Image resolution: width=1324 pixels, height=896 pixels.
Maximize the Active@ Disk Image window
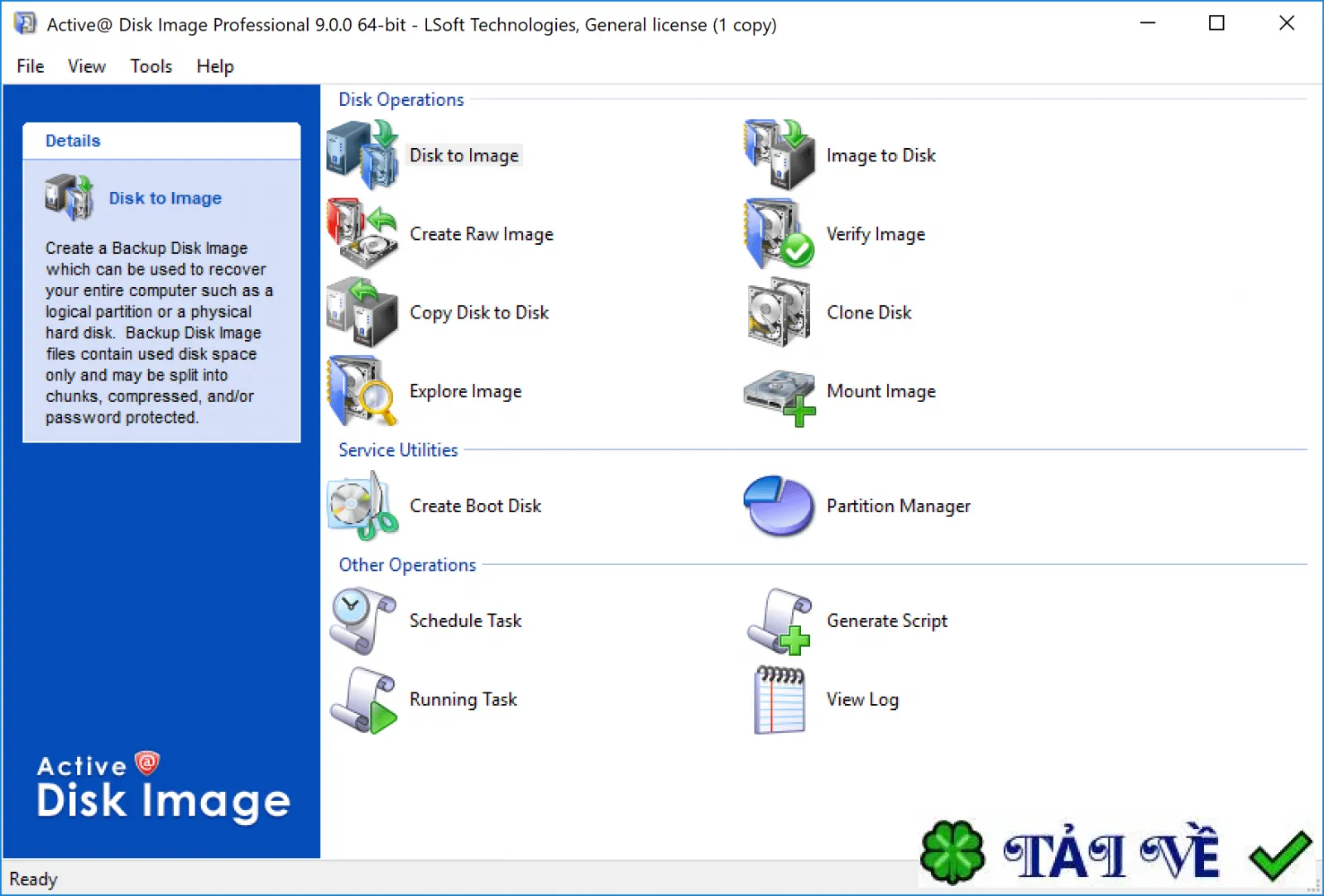click(1216, 23)
